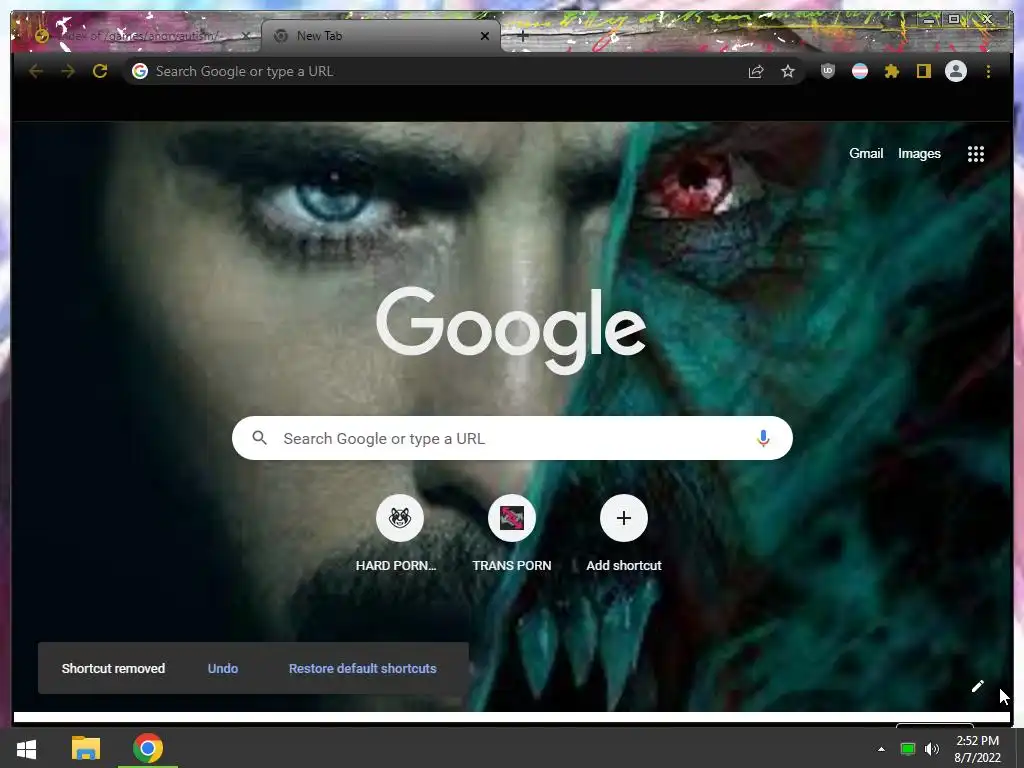Viewport: 1024px width, 768px height.
Task: Click the Google logo
Action: [x=511, y=330]
